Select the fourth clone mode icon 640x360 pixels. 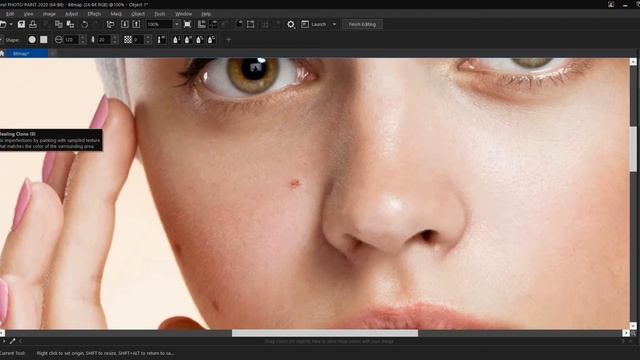211,40
